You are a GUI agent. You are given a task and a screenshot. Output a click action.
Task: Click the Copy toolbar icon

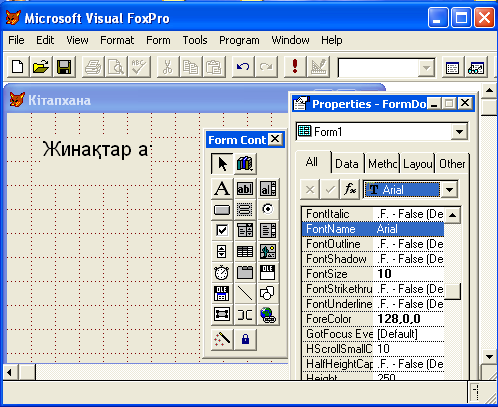pyautogui.click(x=191, y=67)
